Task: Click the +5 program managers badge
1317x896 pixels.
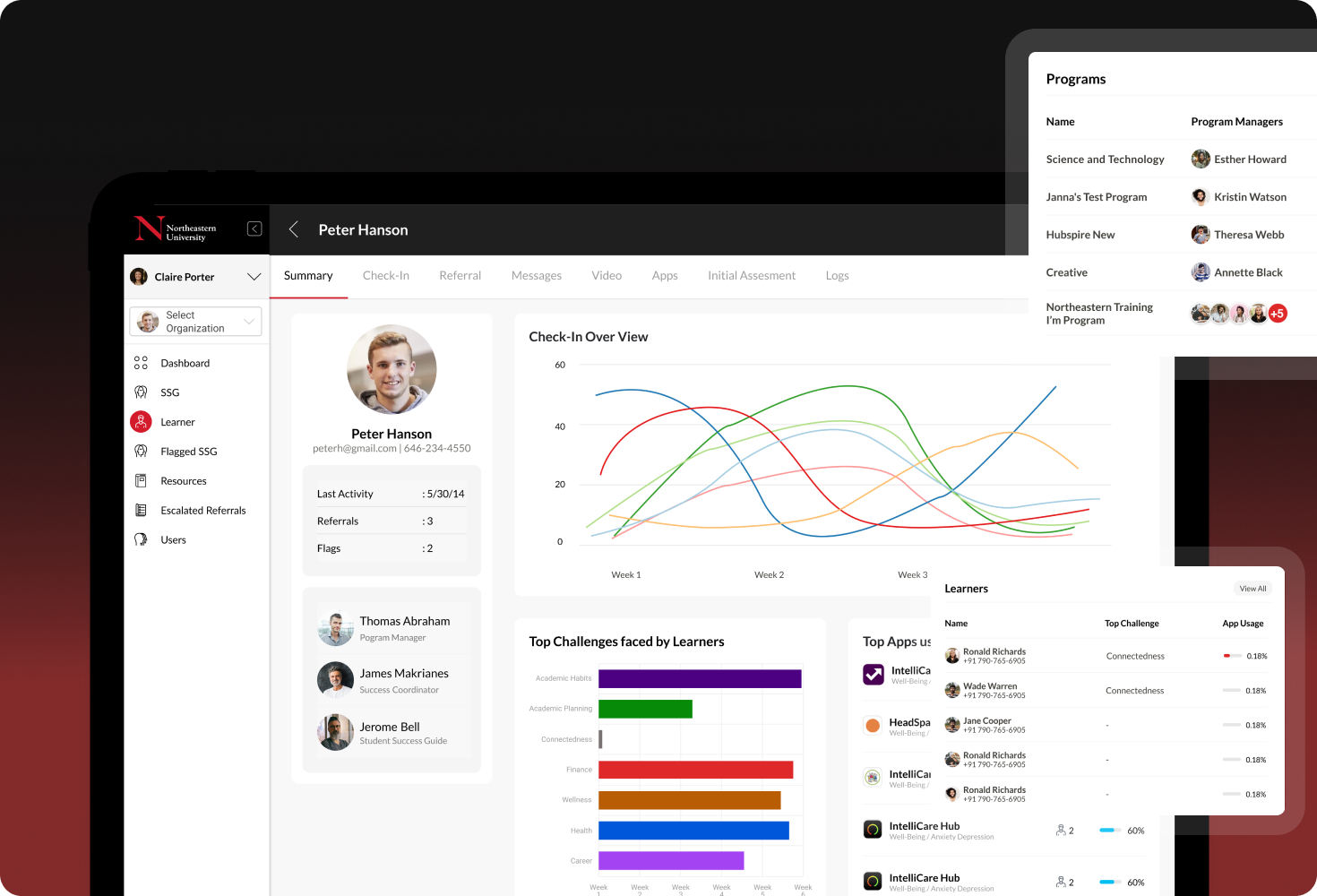Action: (1278, 314)
